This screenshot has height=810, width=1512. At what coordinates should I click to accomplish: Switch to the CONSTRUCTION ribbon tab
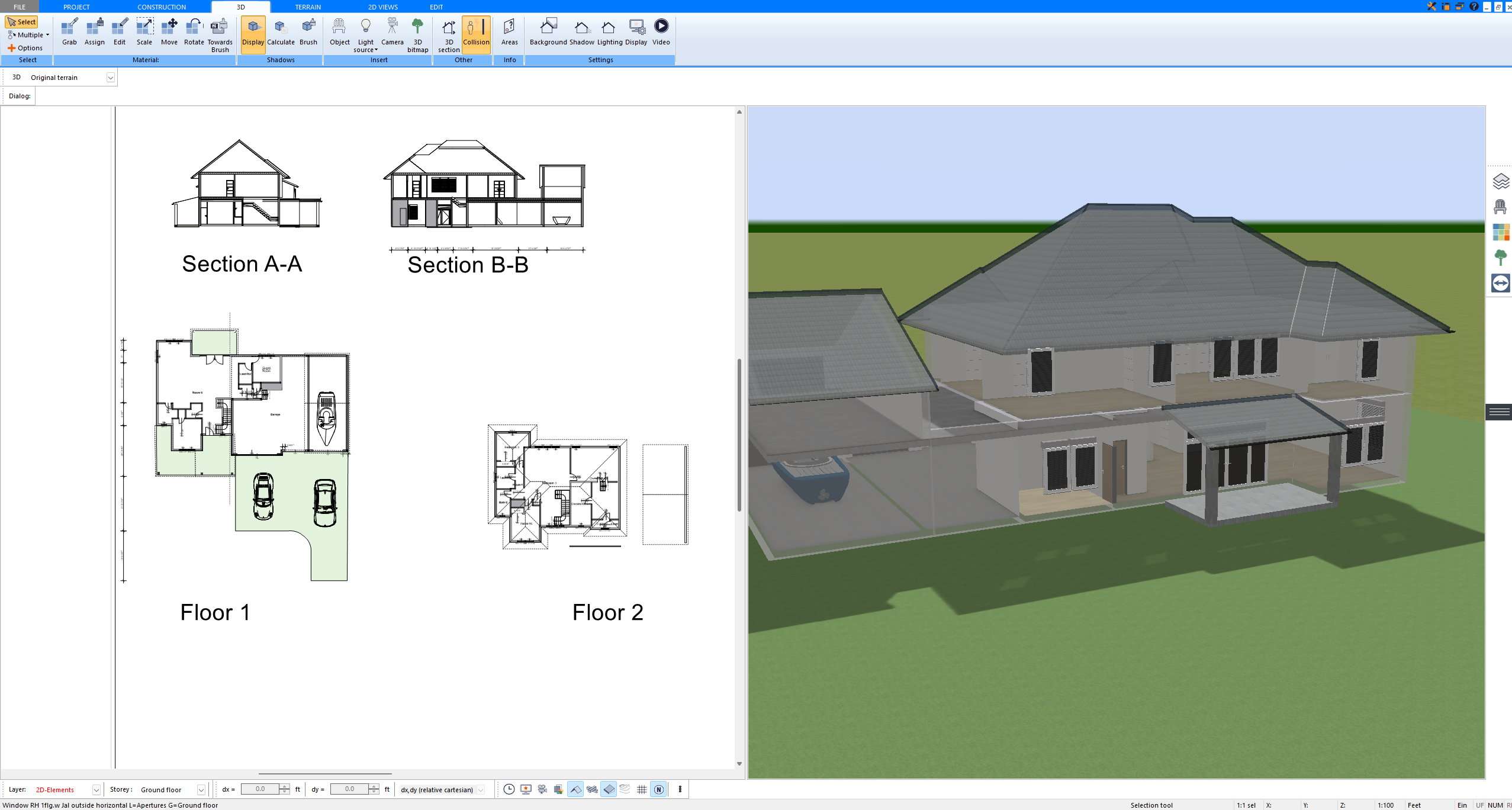(x=162, y=7)
